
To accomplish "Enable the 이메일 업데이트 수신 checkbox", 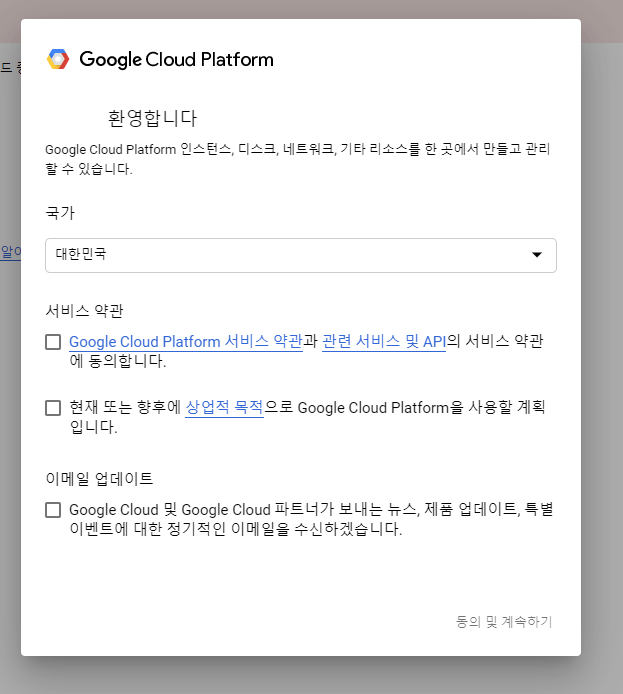I will 53,509.
